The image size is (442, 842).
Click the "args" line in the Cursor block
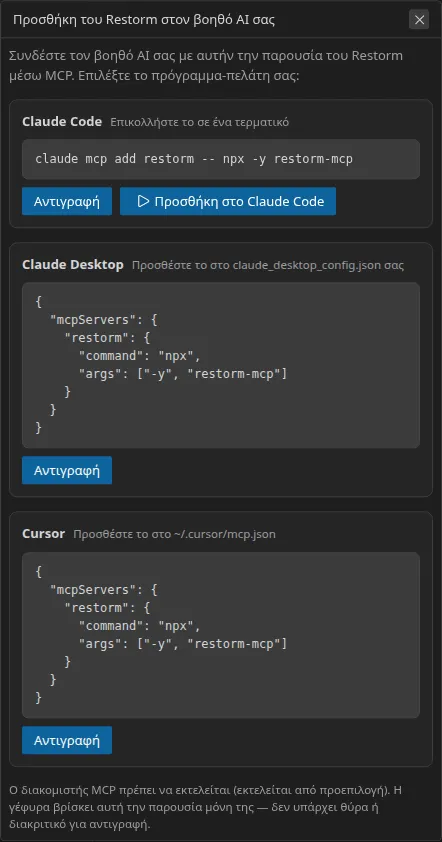(x=183, y=643)
